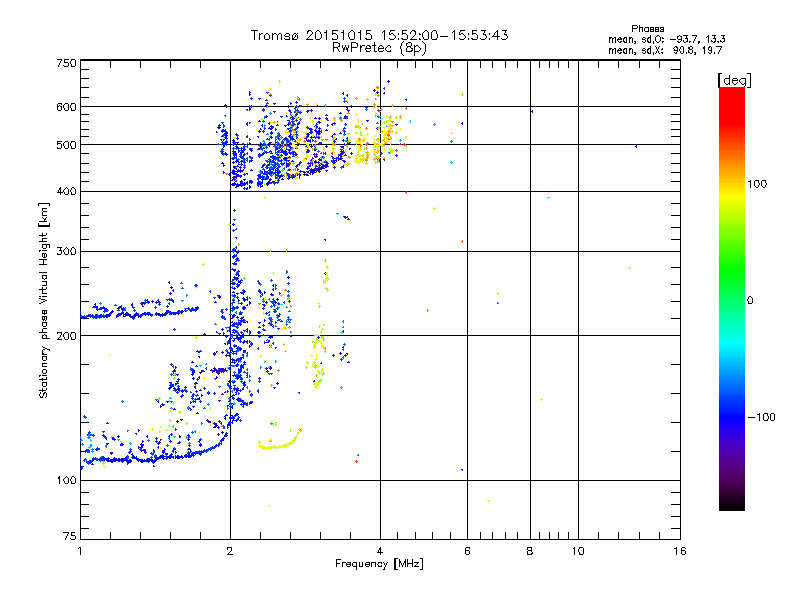Click the 'mean, sd,O: -93.7, 13.3' statistic
Screen dimensions: 800x600
click(666, 39)
